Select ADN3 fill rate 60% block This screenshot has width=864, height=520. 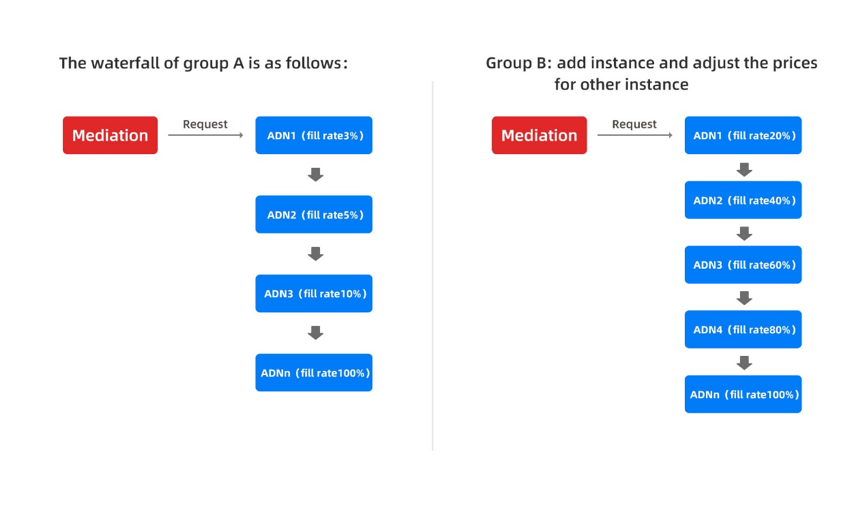pos(743,264)
